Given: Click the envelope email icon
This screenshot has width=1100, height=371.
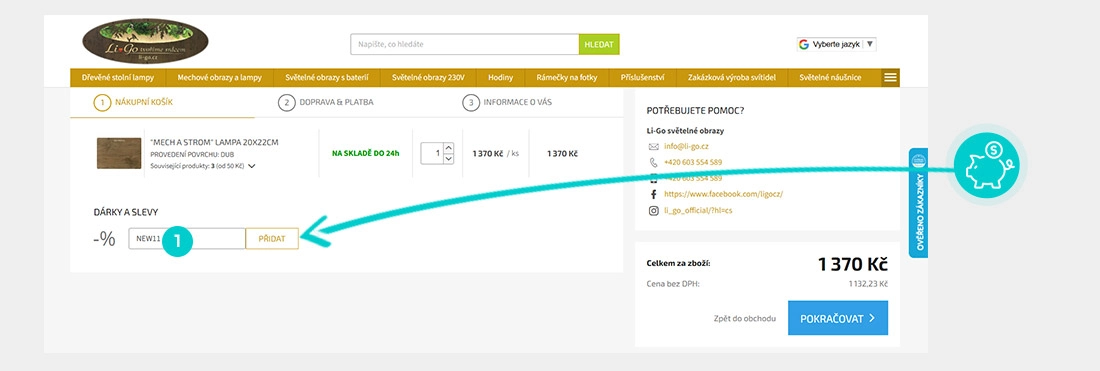Looking at the screenshot, I should point(654,147).
